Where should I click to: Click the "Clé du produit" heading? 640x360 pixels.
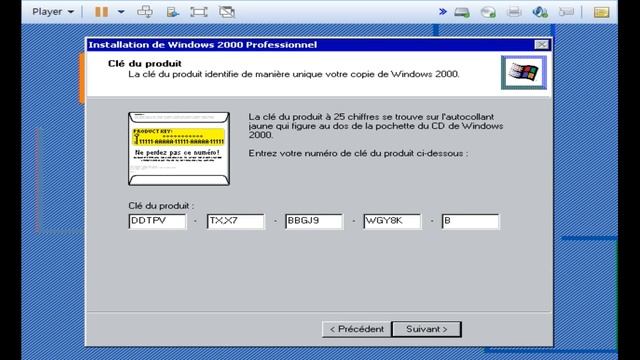pos(145,63)
